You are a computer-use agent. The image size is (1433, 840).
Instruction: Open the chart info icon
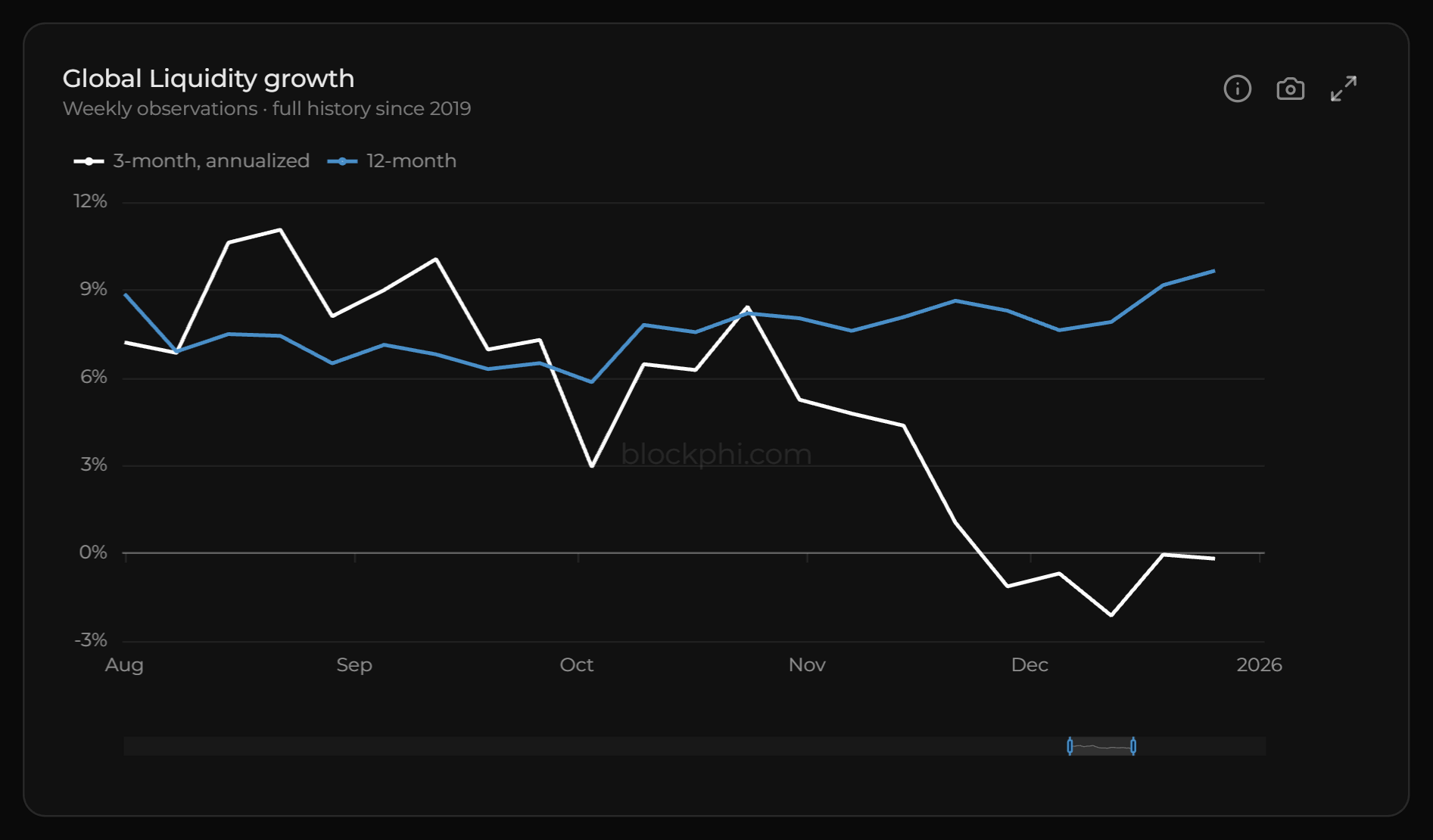point(1238,89)
